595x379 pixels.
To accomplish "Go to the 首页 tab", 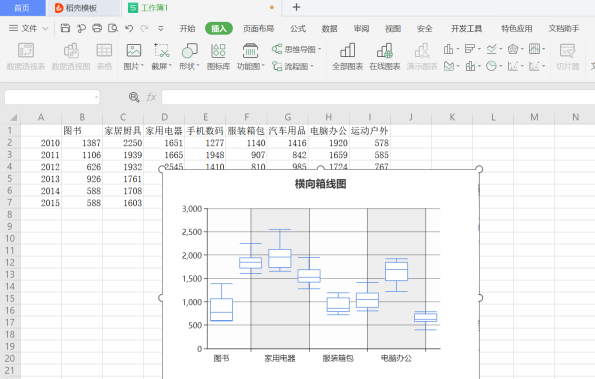I will [22, 8].
